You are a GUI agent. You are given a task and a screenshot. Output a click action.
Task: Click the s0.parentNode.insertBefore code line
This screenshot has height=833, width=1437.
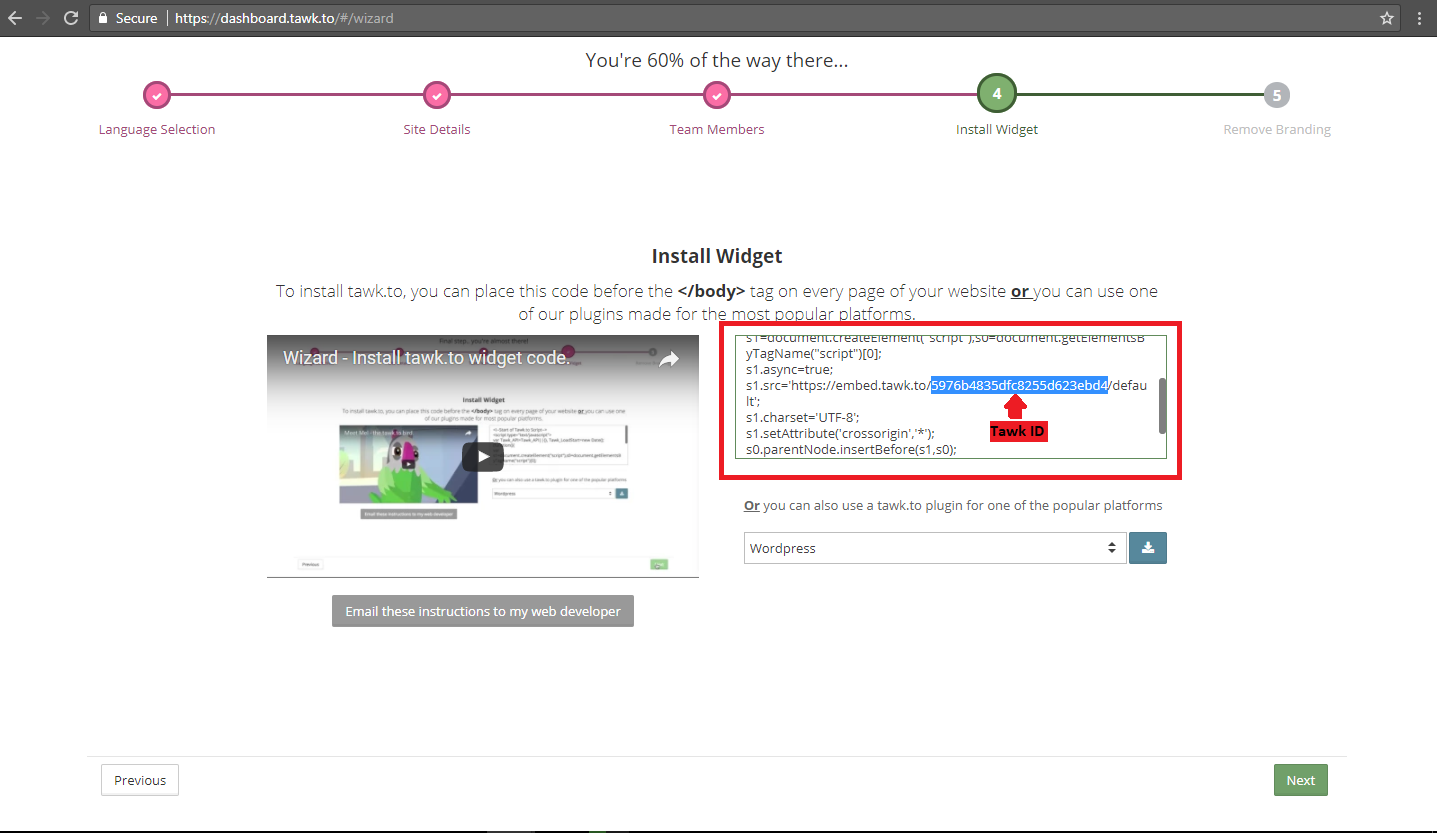(851, 449)
